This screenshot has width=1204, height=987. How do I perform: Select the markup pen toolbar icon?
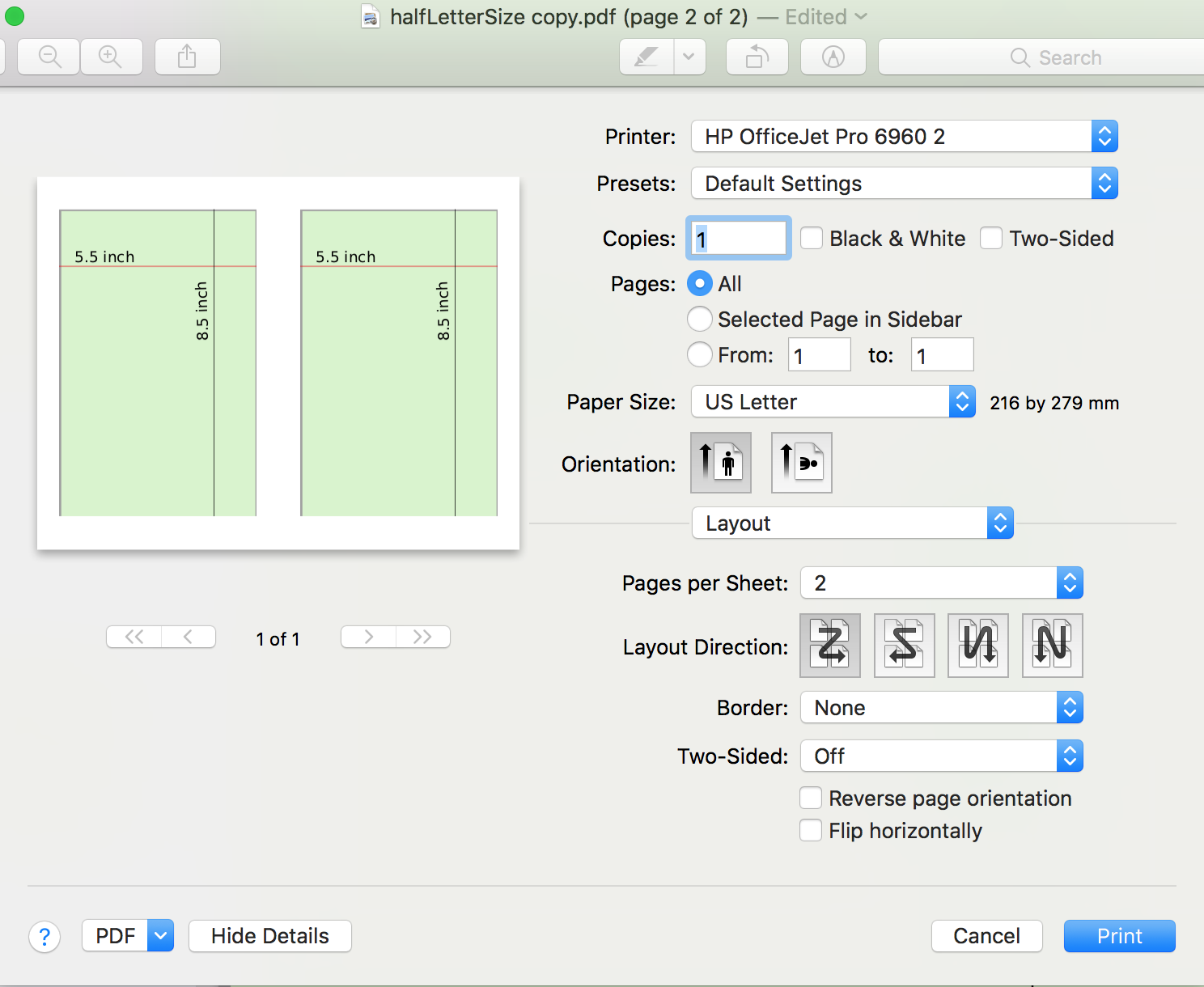pos(646,57)
